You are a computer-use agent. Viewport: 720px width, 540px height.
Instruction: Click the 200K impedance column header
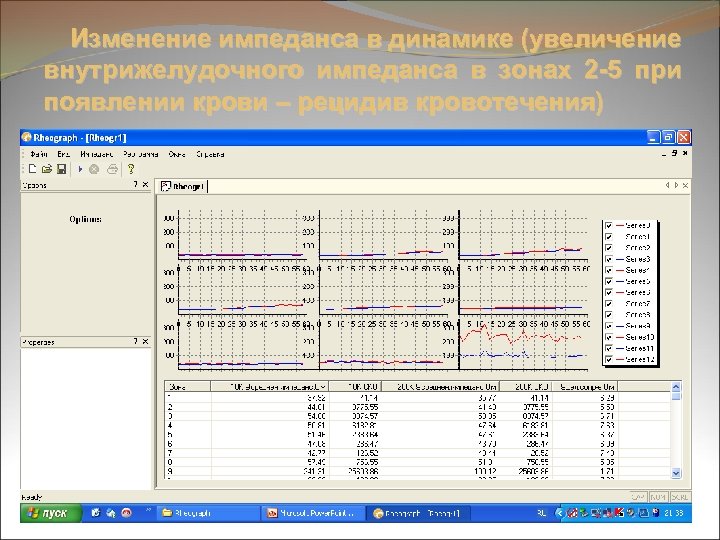click(x=440, y=387)
